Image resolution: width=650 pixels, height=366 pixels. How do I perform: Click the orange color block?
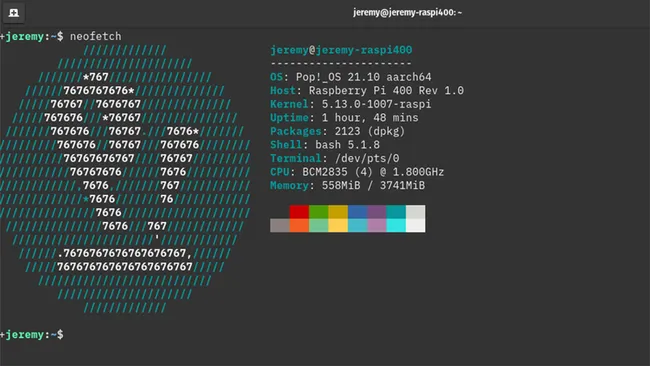click(299, 225)
